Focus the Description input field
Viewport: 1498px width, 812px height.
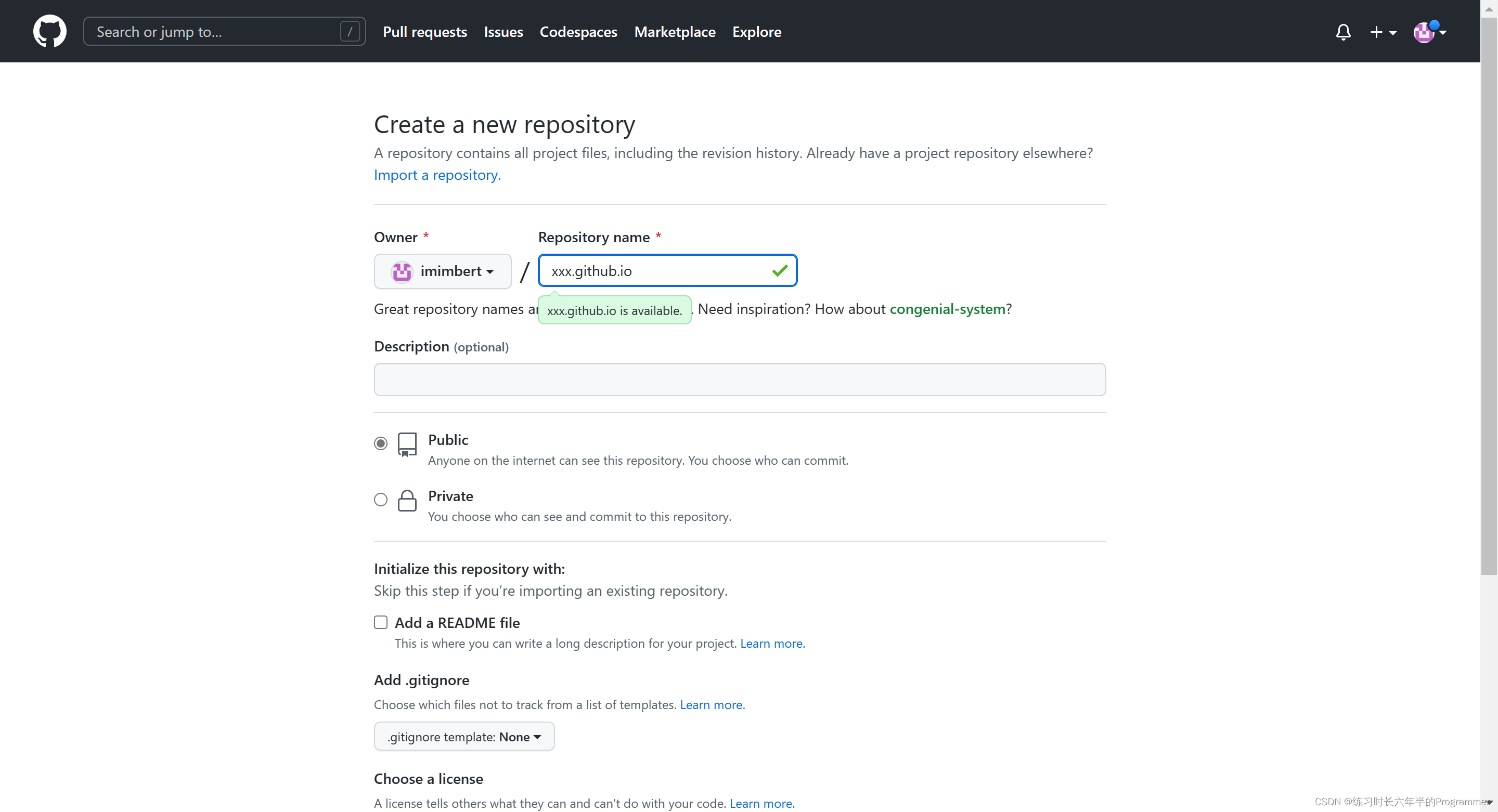[x=739, y=379]
